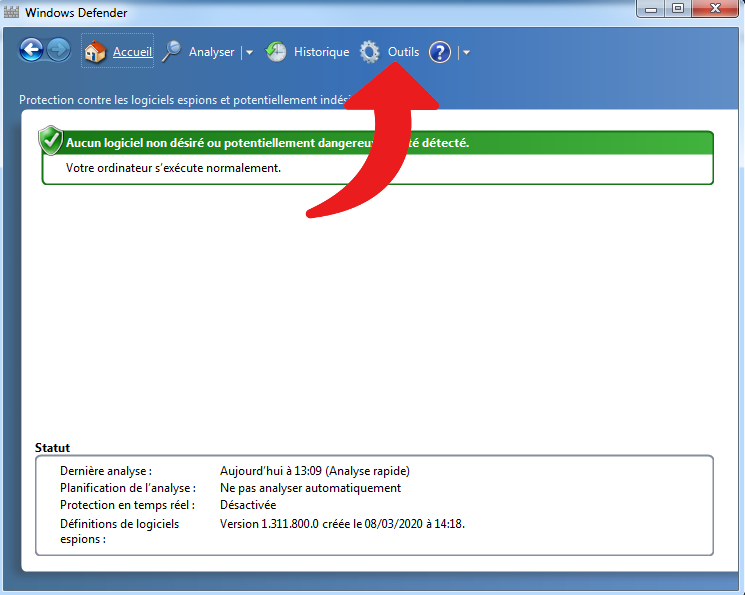The image size is (745, 595).
Task: Start a scan via Analyser label
Action: (x=211, y=52)
